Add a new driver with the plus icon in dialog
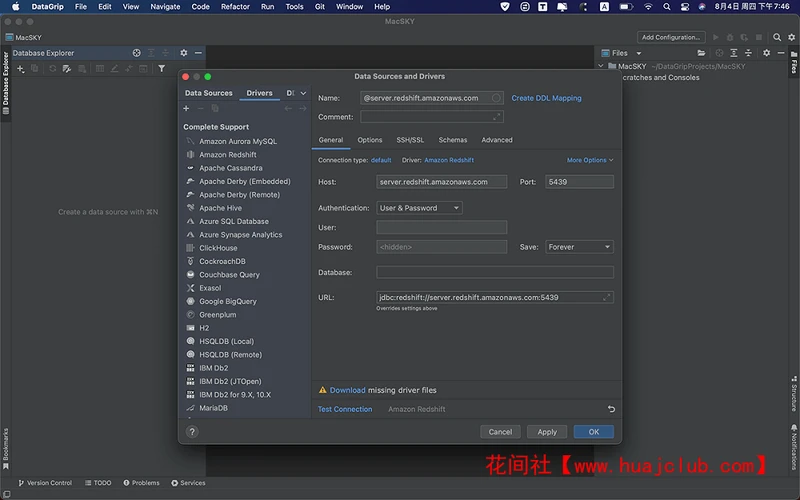Image resolution: width=800 pixels, height=500 pixels. (x=186, y=108)
